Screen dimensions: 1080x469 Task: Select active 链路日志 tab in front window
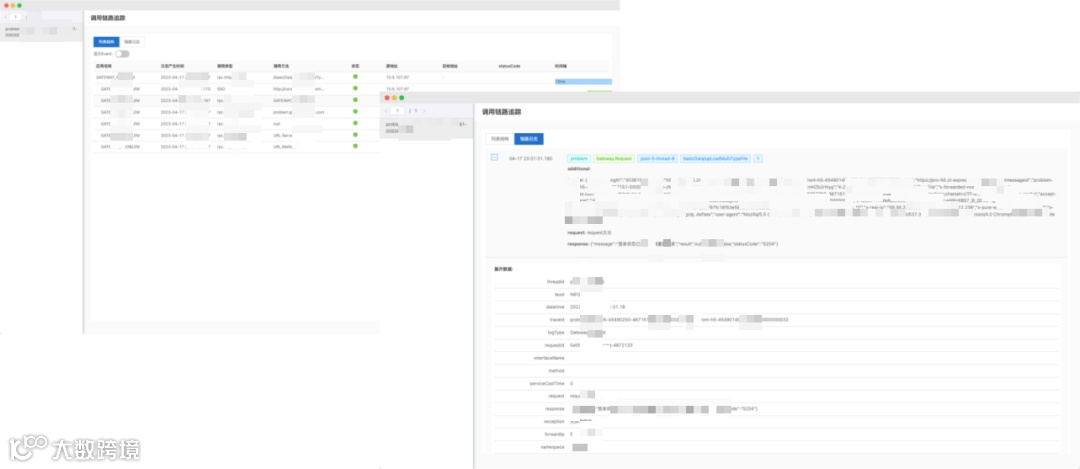click(529, 139)
